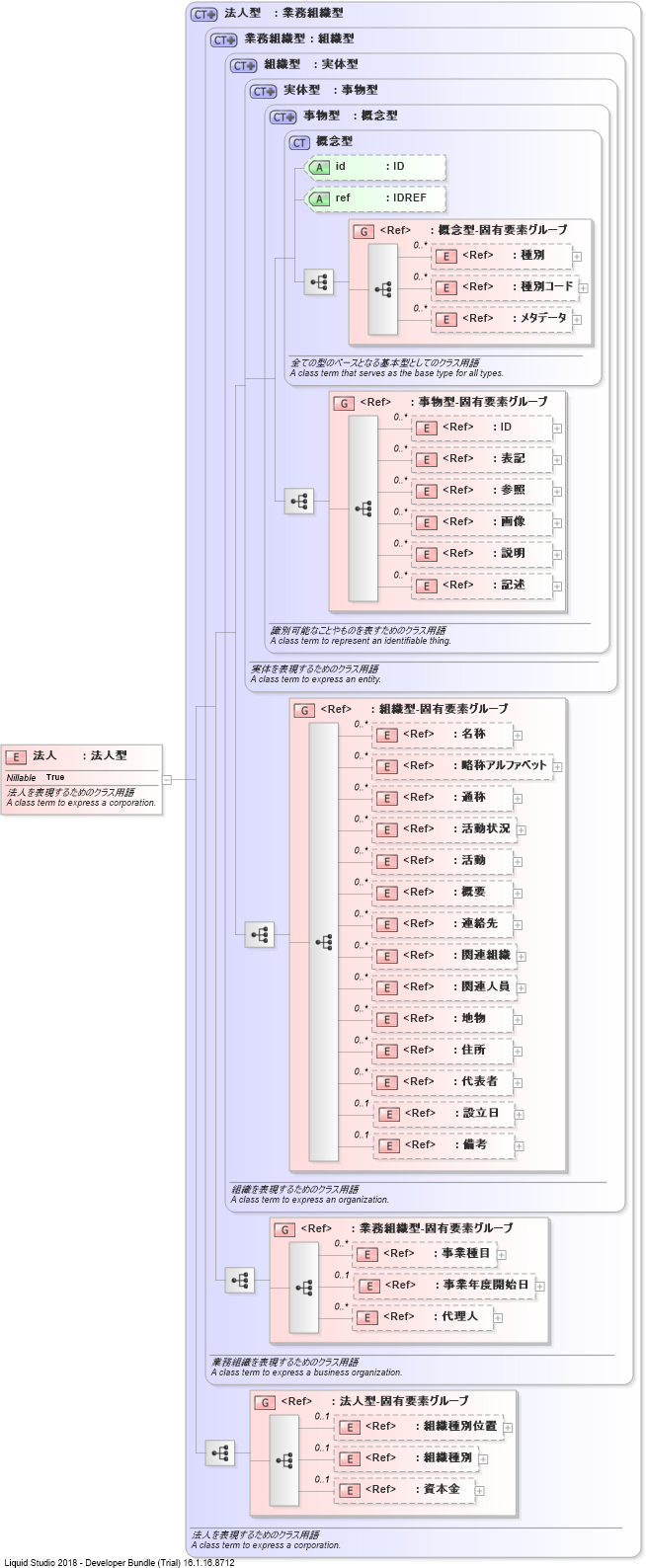Select the 関連組織 element reference
Viewport: 646px width, 1568px height.
tap(444, 956)
